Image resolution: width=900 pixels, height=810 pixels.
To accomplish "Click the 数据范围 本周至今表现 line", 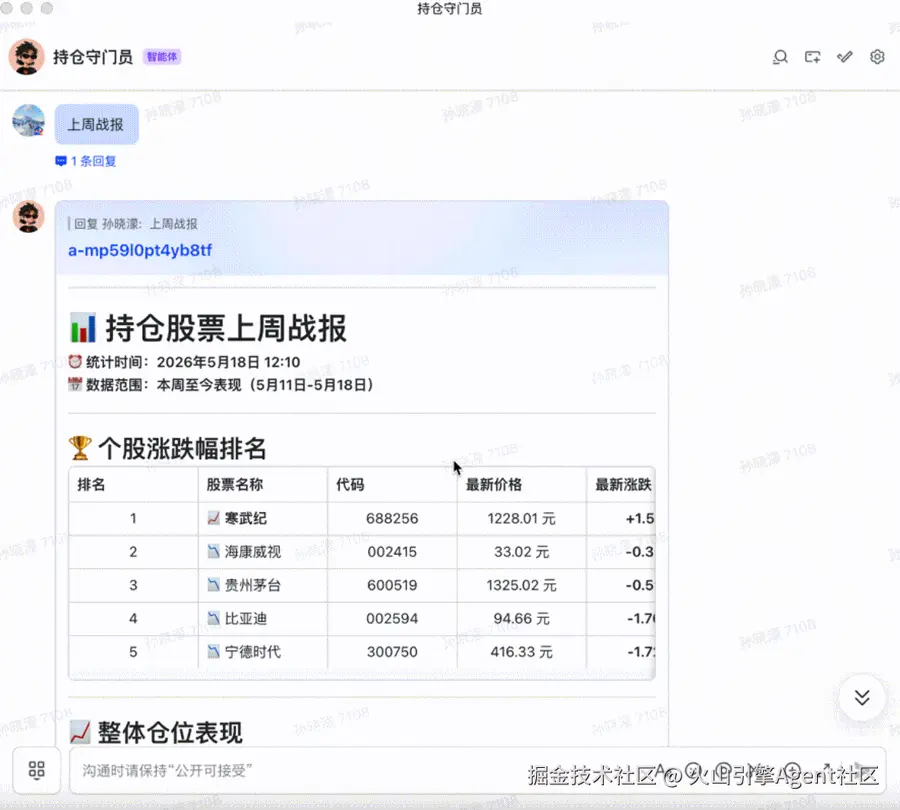I will click(221, 385).
